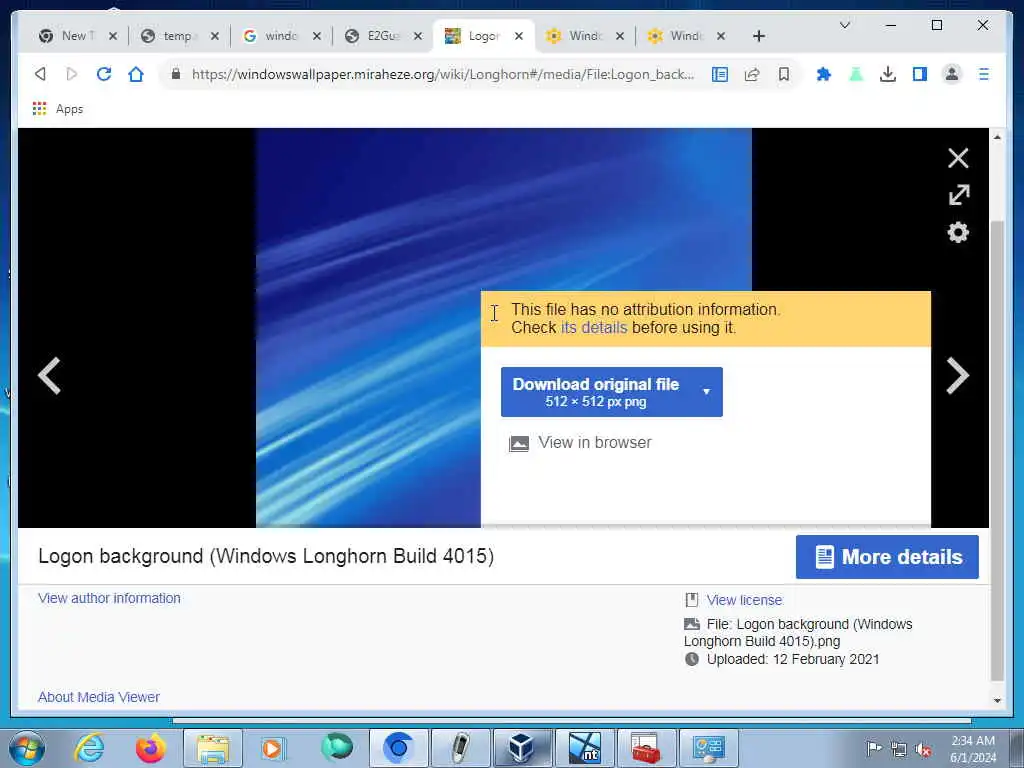Open the tab search chevron
Screen dimensions: 1024x768
tap(844, 25)
